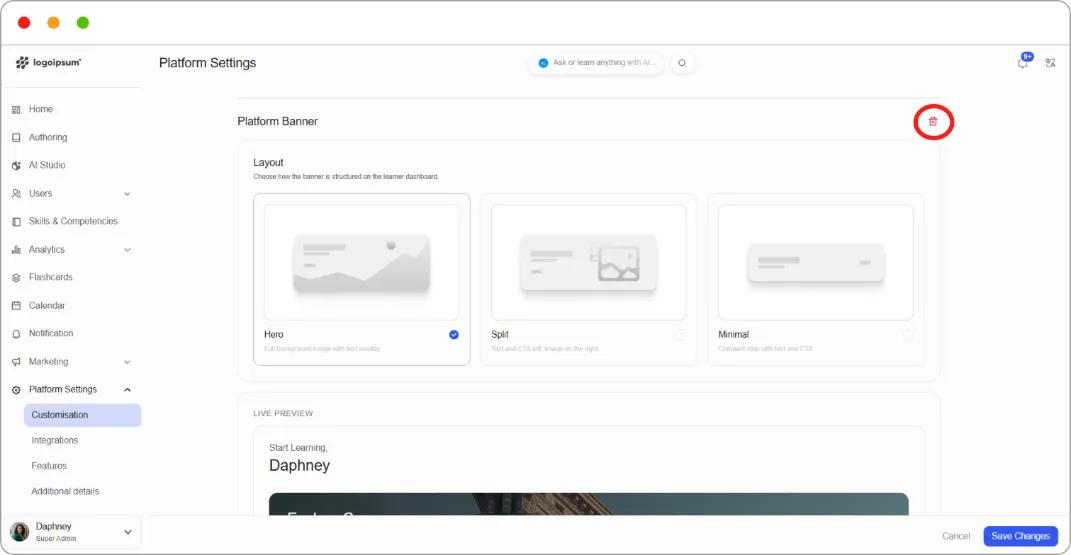Click the Platform Settings gear icon
Viewport: 1071px width, 555px height.
pos(16,390)
